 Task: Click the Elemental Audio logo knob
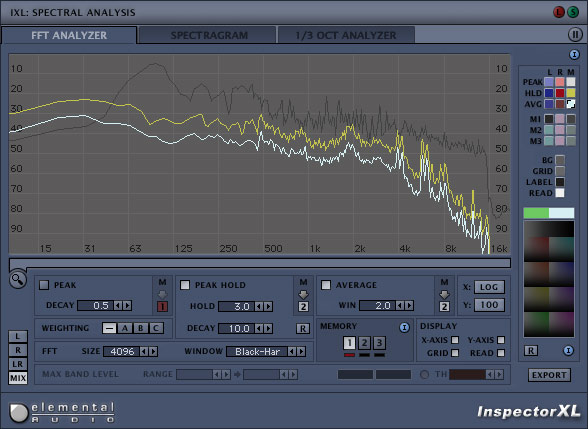point(18,412)
